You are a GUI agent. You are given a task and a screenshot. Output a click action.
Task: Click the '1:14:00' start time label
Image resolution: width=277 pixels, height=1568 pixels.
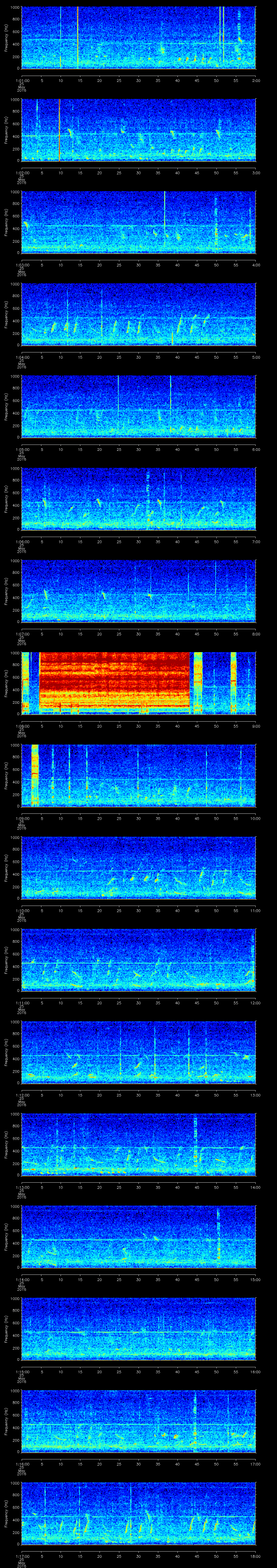[x=22, y=1279]
